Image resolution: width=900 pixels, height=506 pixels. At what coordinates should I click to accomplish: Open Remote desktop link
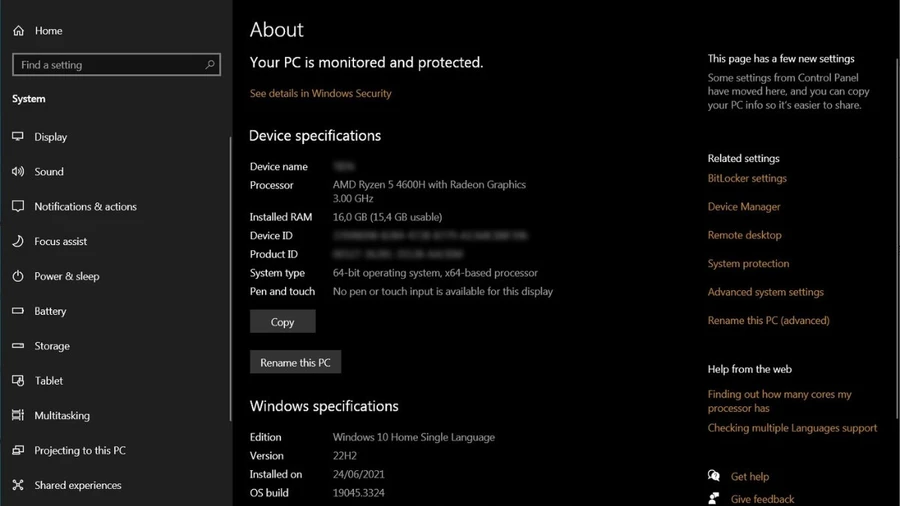tap(744, 235)
